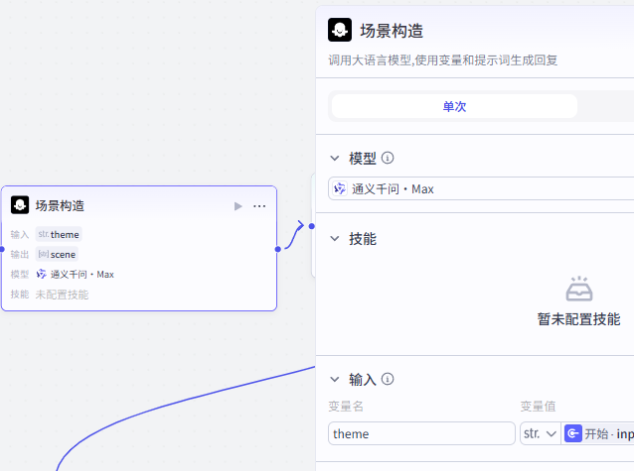Click the theme input tag on the node
The height and width of the screenshot is (471, 641).
59,234
